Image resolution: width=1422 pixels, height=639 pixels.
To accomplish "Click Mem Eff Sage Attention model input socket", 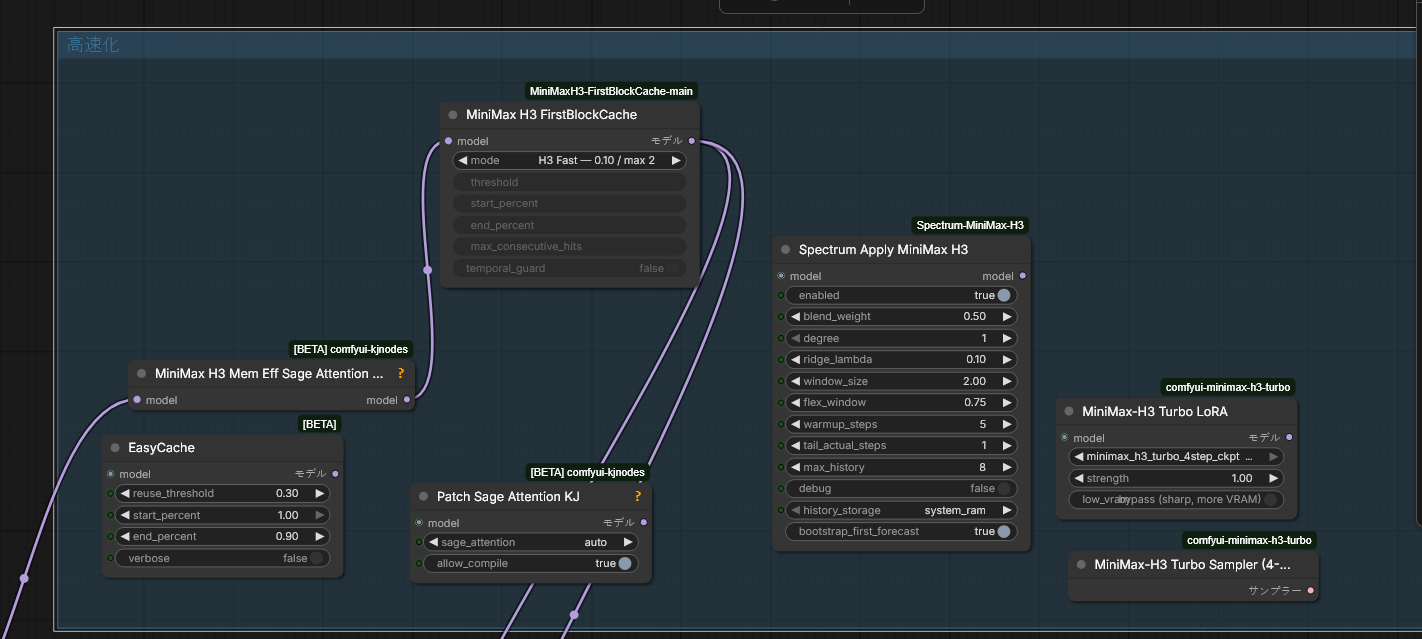I will point(137,400).
